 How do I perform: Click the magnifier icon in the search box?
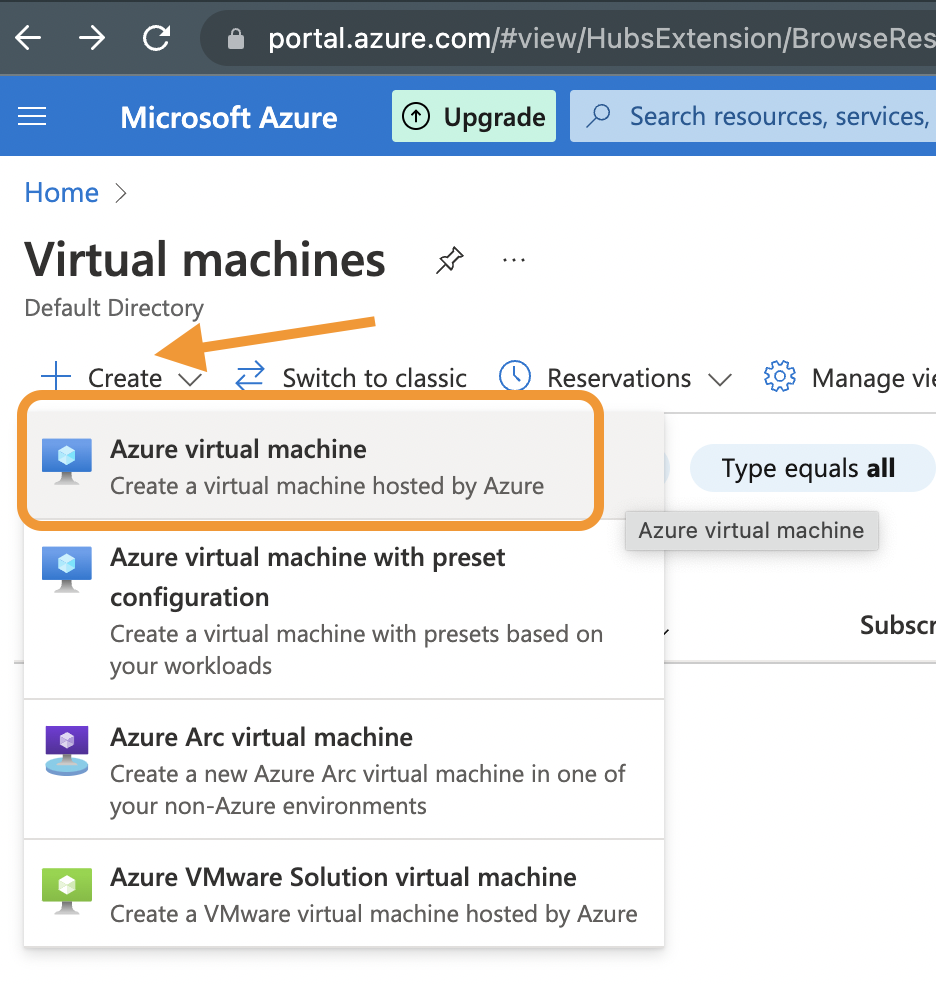598,115
